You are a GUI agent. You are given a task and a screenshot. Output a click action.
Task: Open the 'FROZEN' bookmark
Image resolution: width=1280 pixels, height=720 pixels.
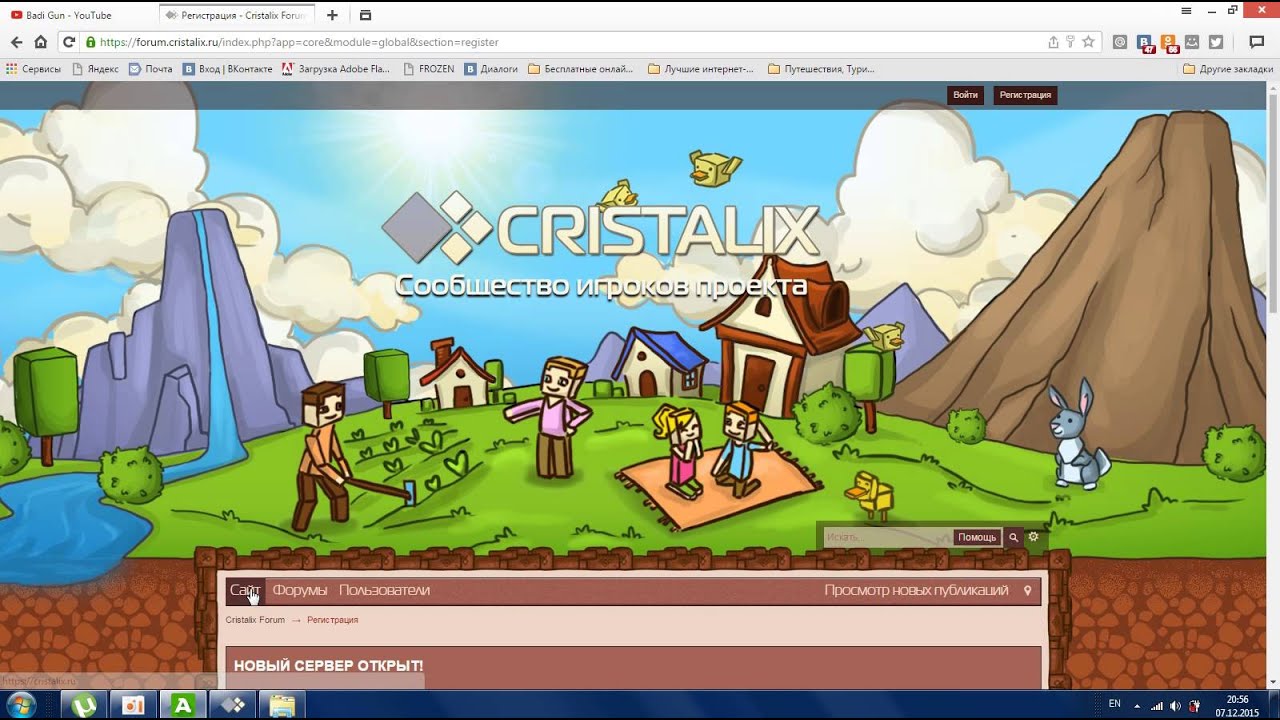428,69
